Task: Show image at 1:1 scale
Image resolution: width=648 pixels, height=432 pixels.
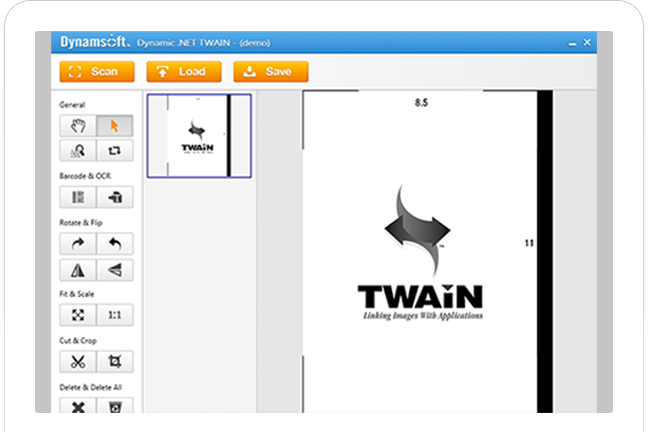Action: [x=115, y=315]
